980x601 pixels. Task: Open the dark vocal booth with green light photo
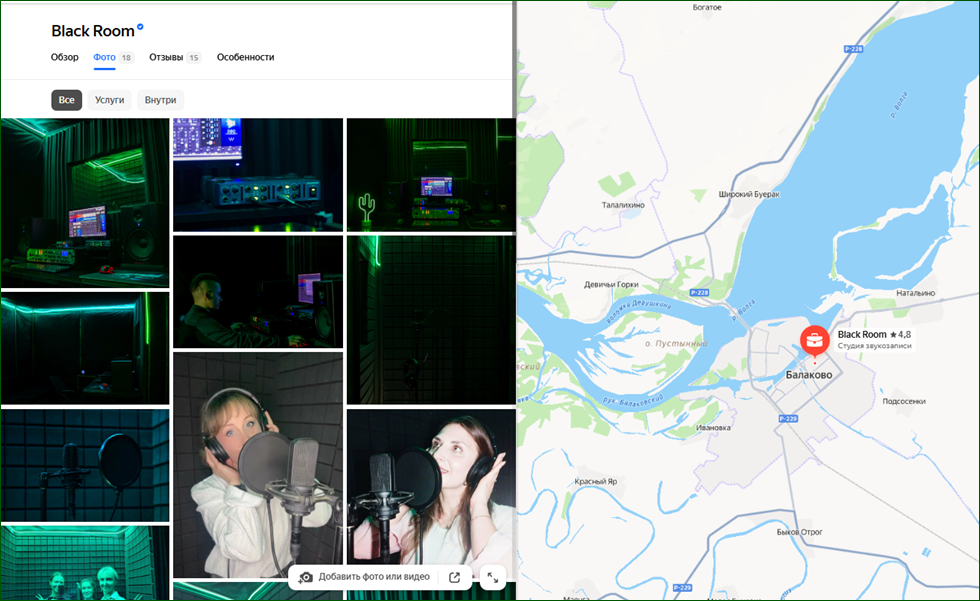point(431,320)
